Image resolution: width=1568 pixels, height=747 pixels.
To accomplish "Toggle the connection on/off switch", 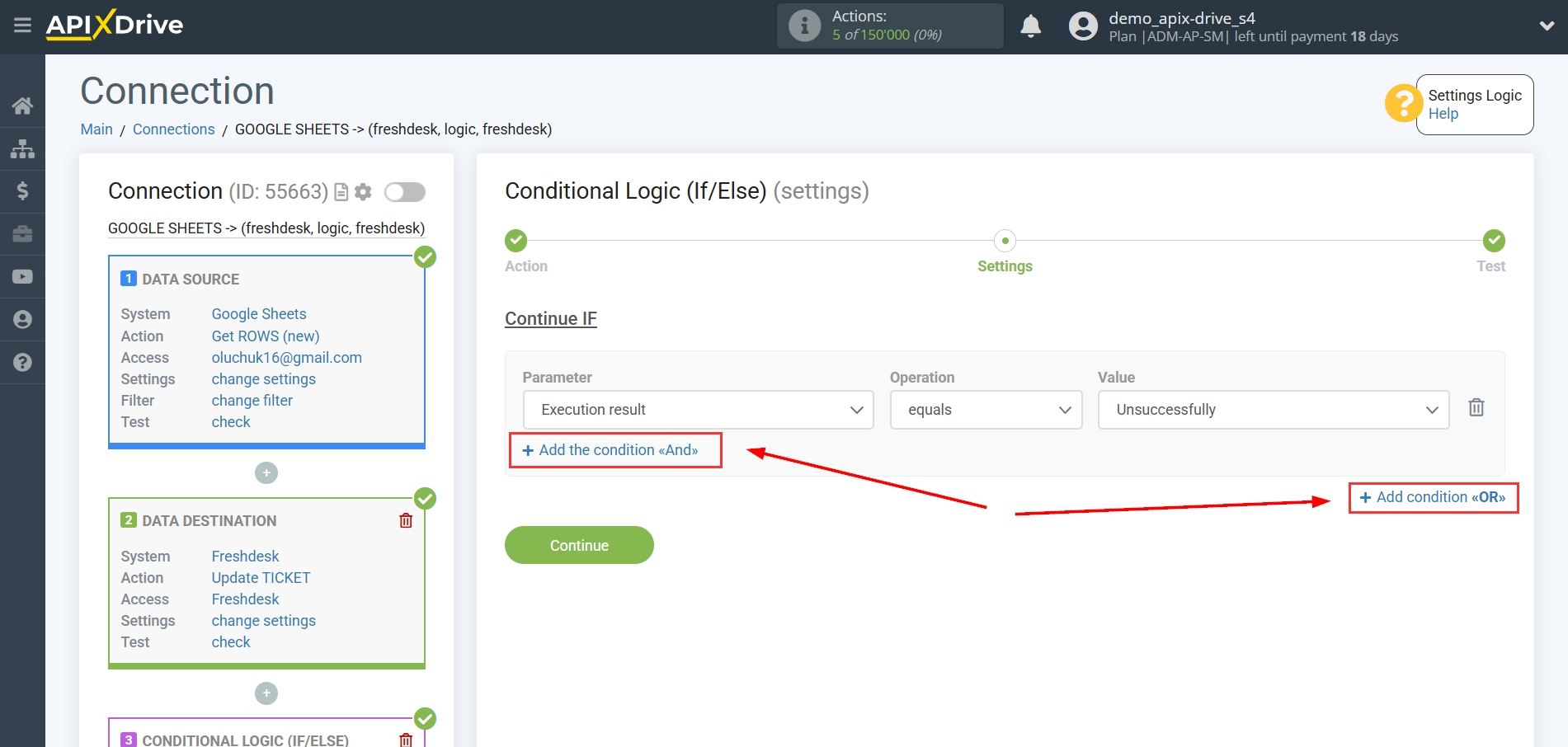I will [x=405, y=192].
